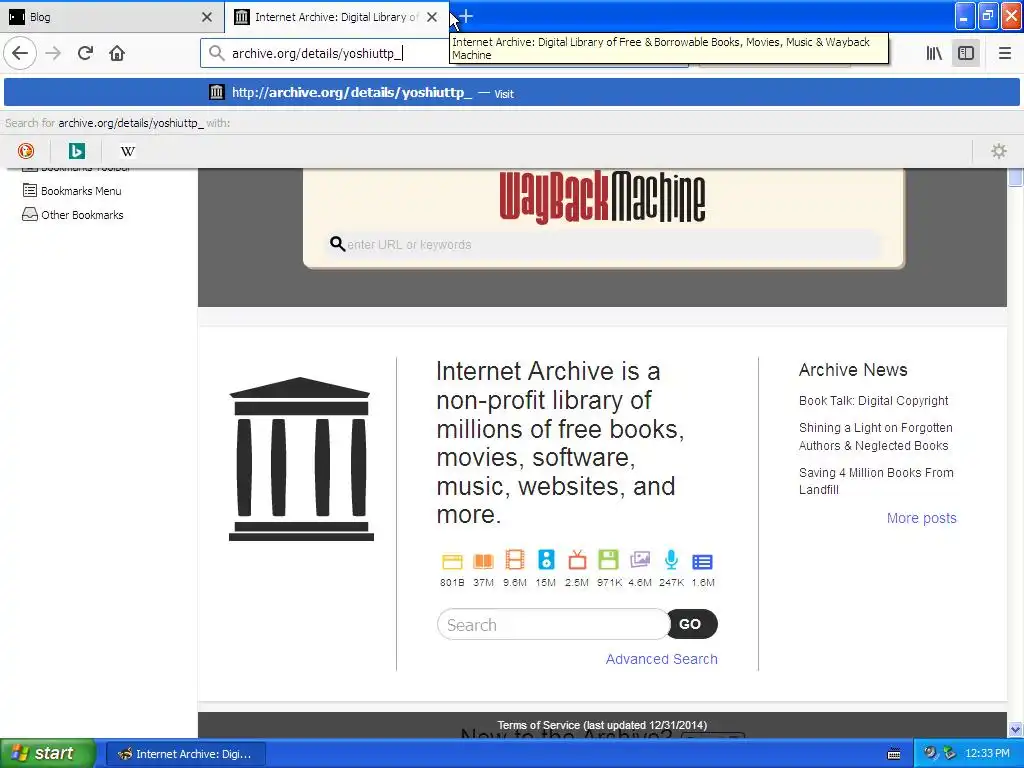This screenshot has width=1024, height=768.
Task: Visit the suggested archive.org/details/yoshiuttp_ URL
Action: point(512,93)
